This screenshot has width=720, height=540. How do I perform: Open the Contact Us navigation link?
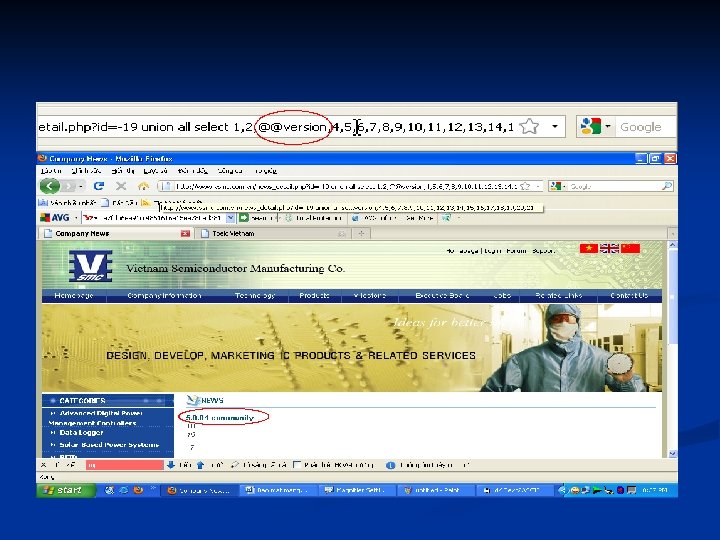coord(629,295)
